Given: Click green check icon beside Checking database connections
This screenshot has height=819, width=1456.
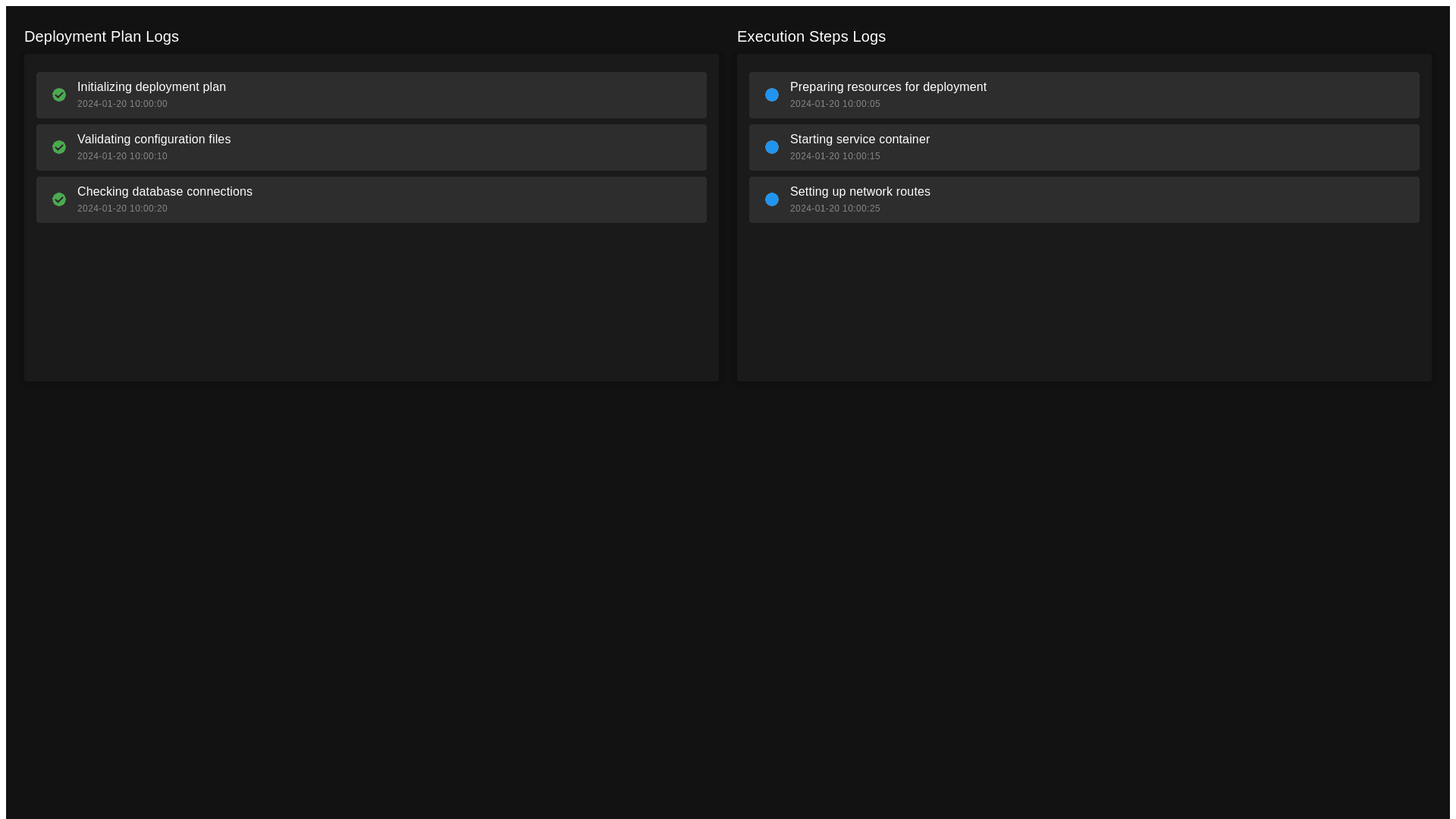Looking at the screenshot, I should coord(59,199).
